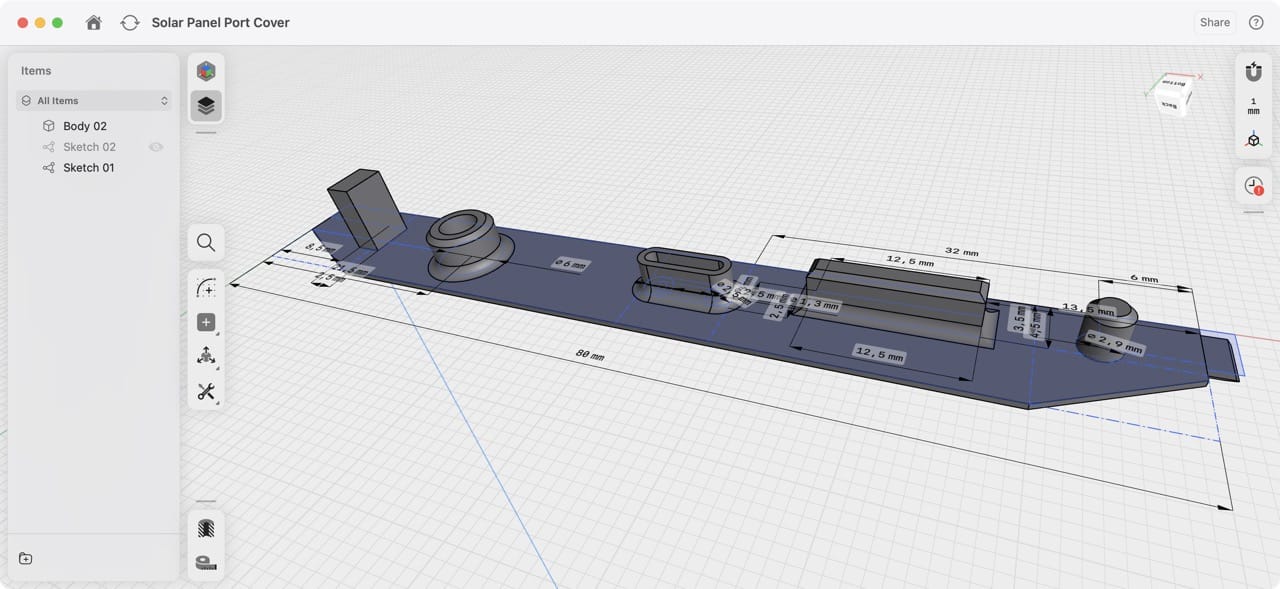Click the Share button

1215,22
